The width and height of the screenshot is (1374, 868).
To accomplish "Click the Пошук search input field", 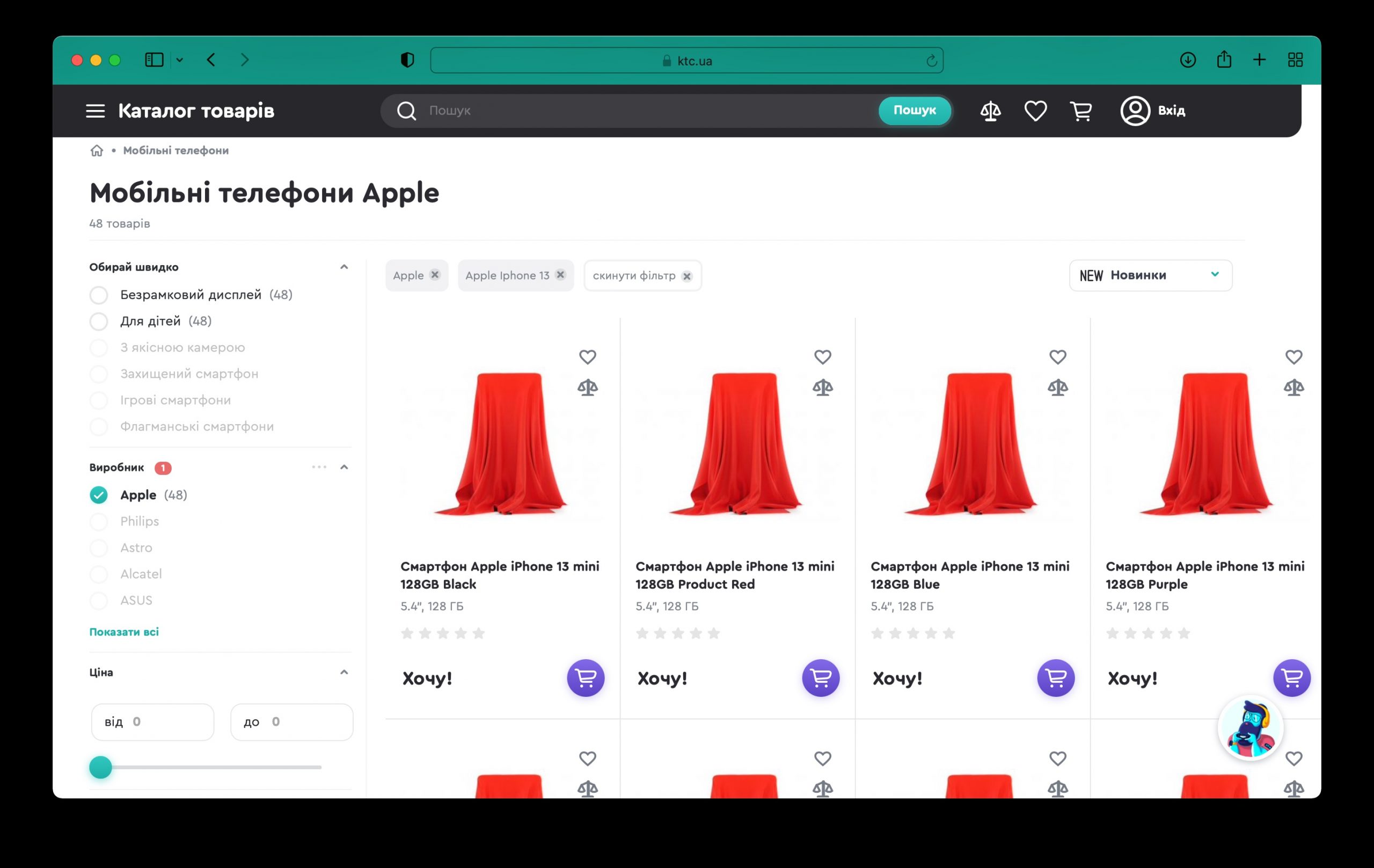I will click(645, 111).
